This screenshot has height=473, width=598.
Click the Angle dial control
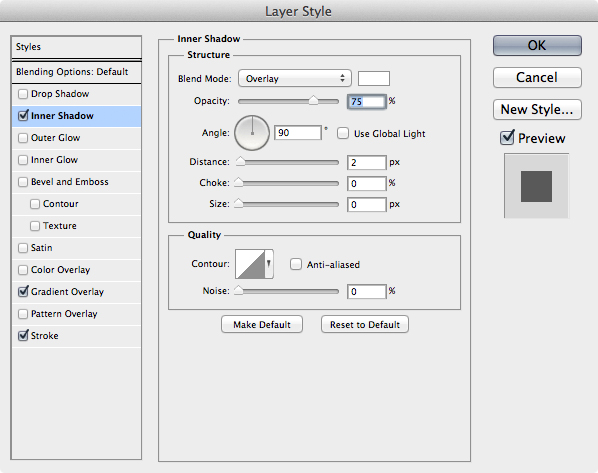click(x=252, y=133)
